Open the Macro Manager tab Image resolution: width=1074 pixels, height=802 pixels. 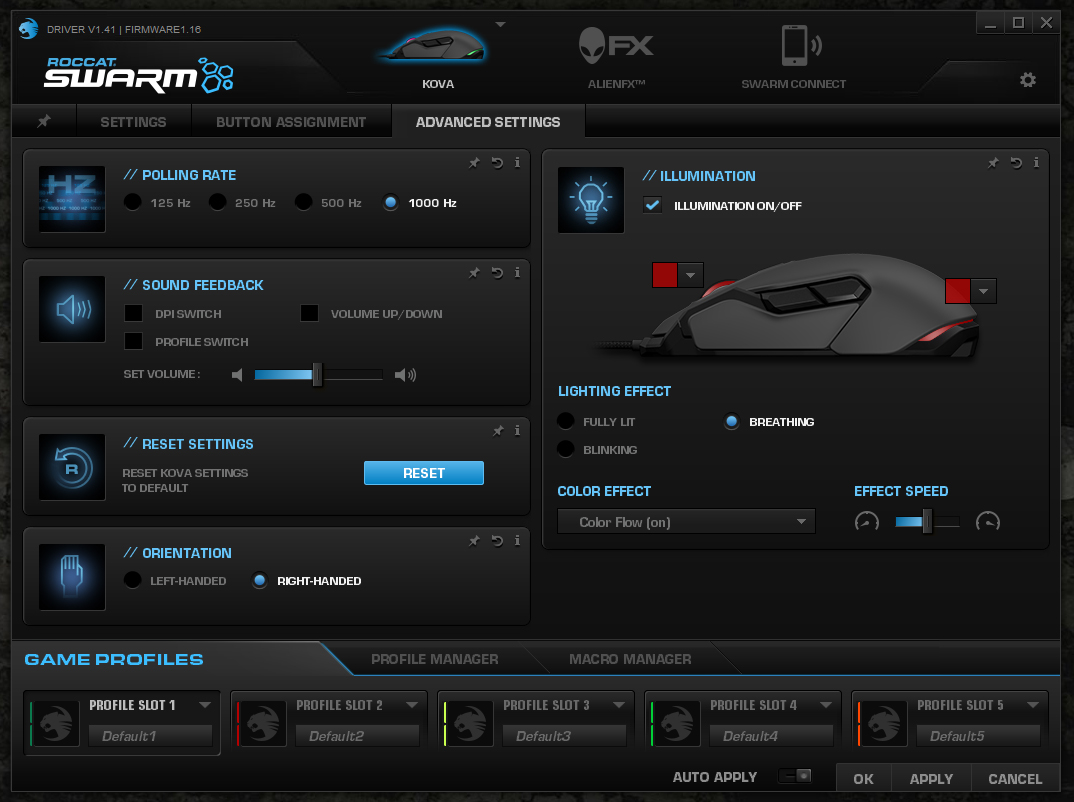pos(630,659)
